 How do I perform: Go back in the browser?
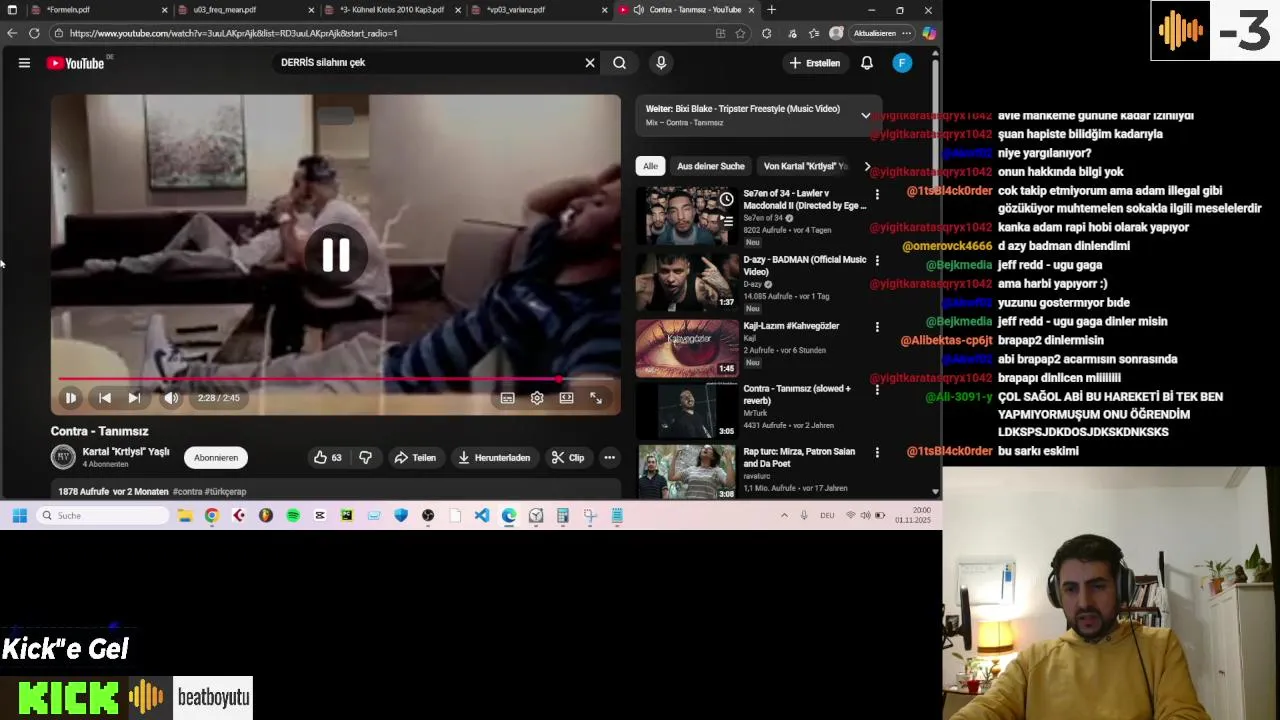tap(12, 33)
